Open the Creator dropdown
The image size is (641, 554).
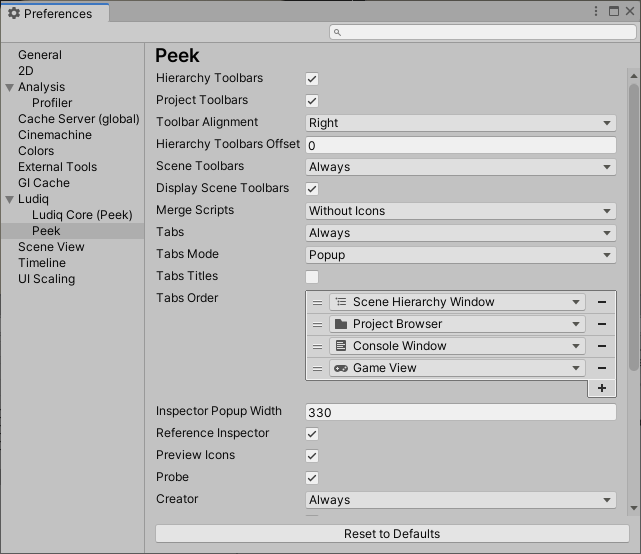[461, 500]
